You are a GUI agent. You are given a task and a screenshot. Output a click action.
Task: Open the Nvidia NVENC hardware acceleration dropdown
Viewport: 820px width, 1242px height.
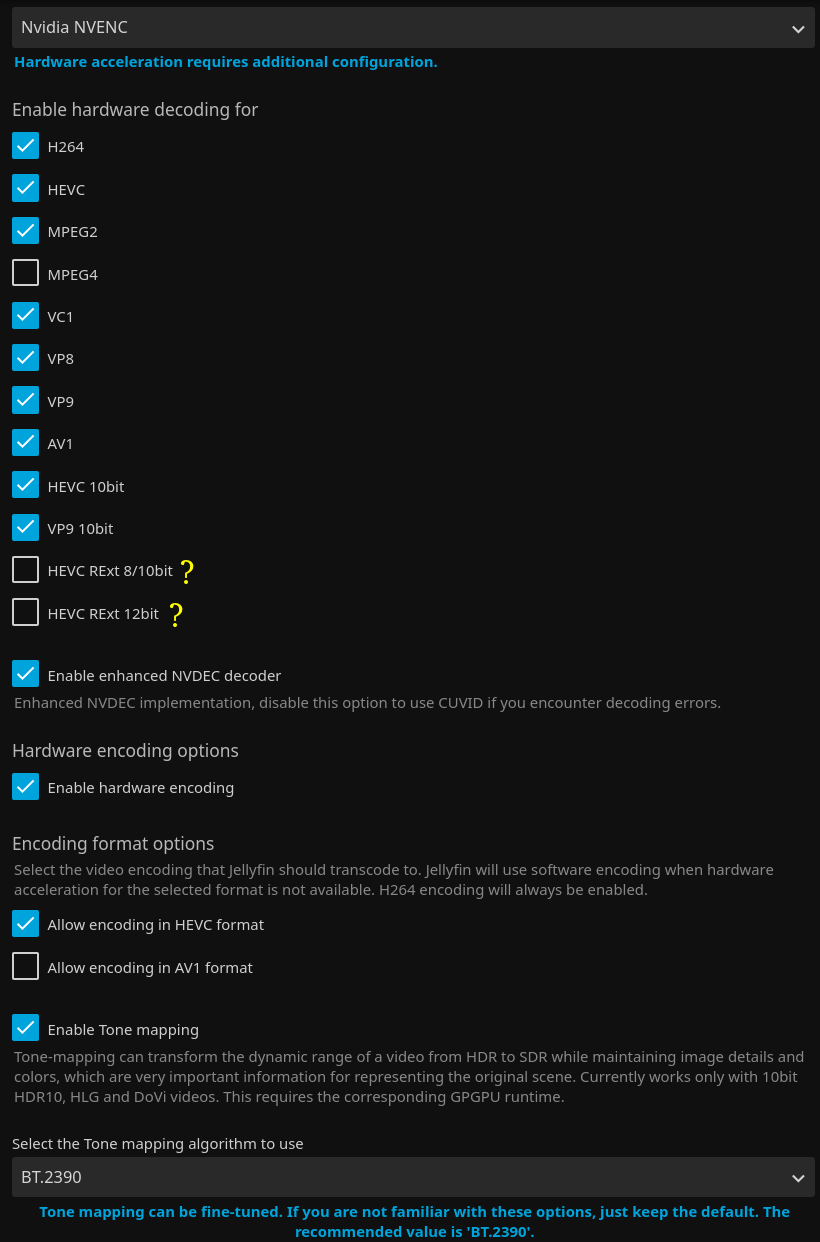413,28
